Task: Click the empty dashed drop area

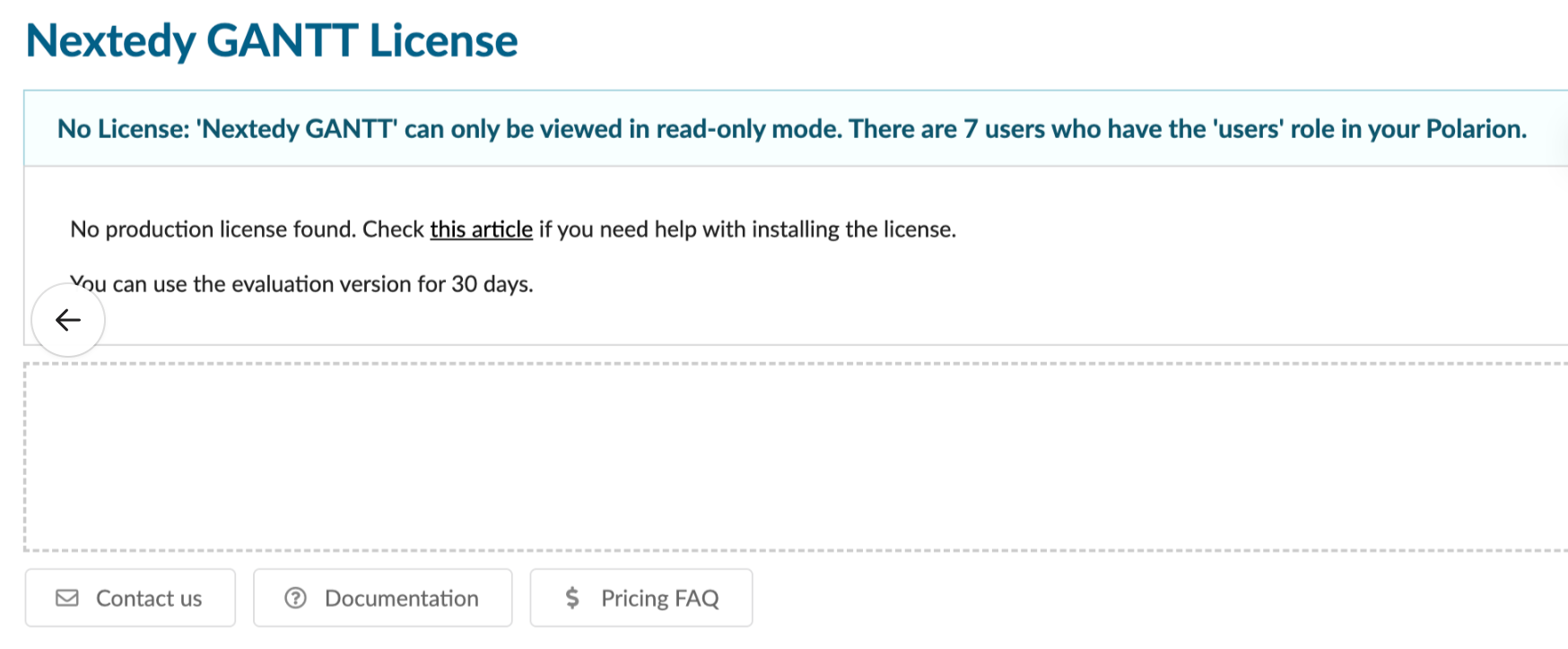Action: [796, 457]
